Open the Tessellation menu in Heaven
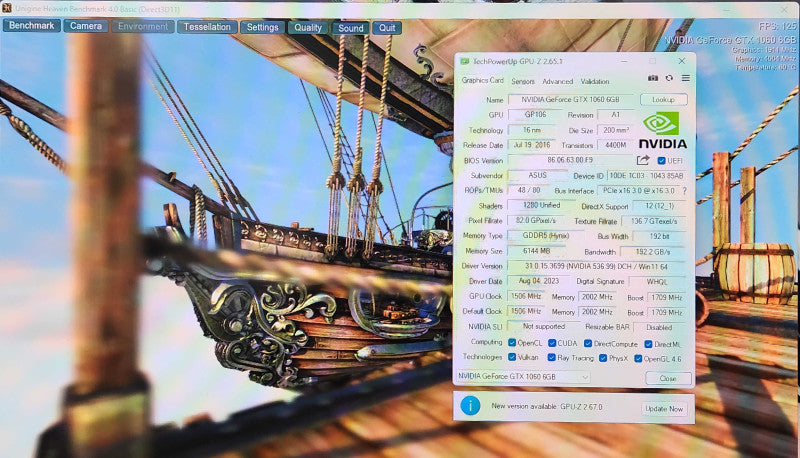800x458 pixels. pyautogui.click(x=207, y=27)
